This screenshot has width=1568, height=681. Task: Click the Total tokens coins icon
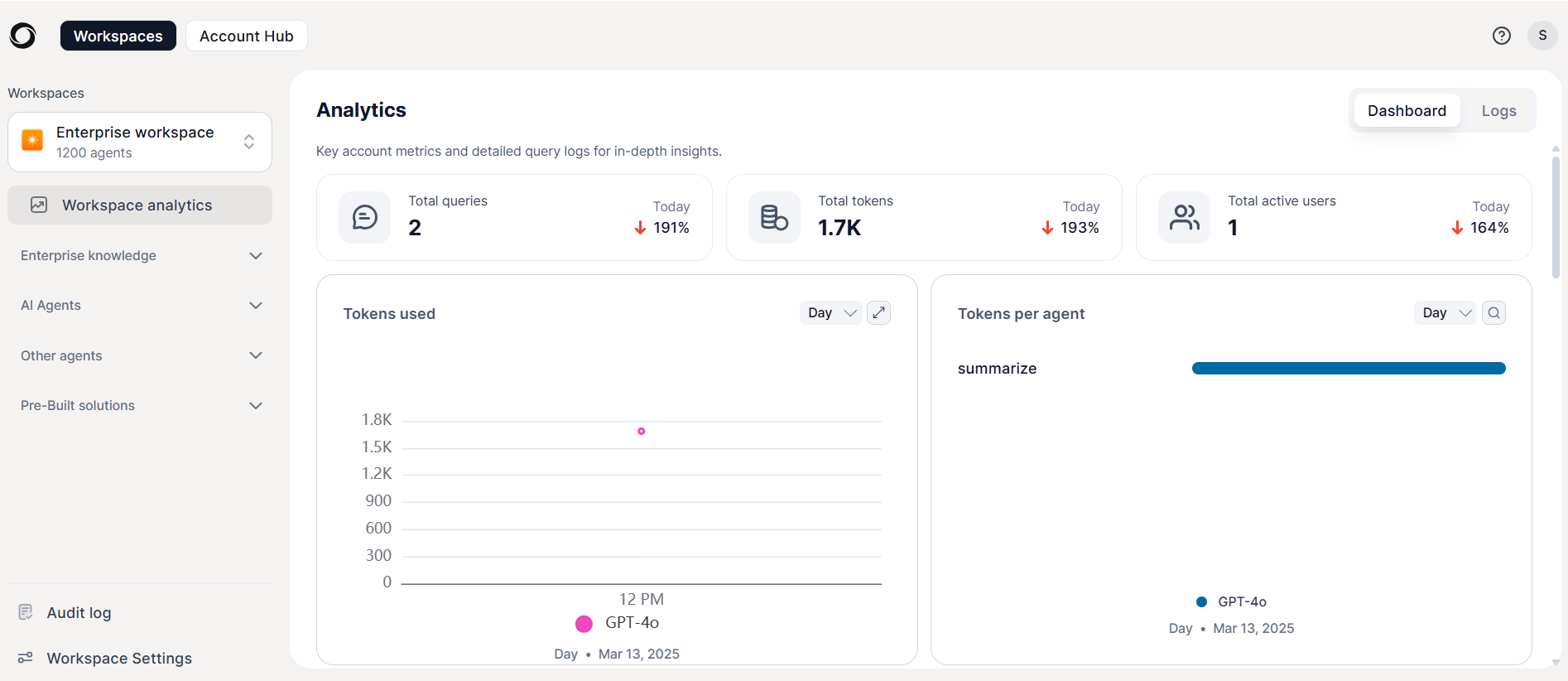coord(774,217)
